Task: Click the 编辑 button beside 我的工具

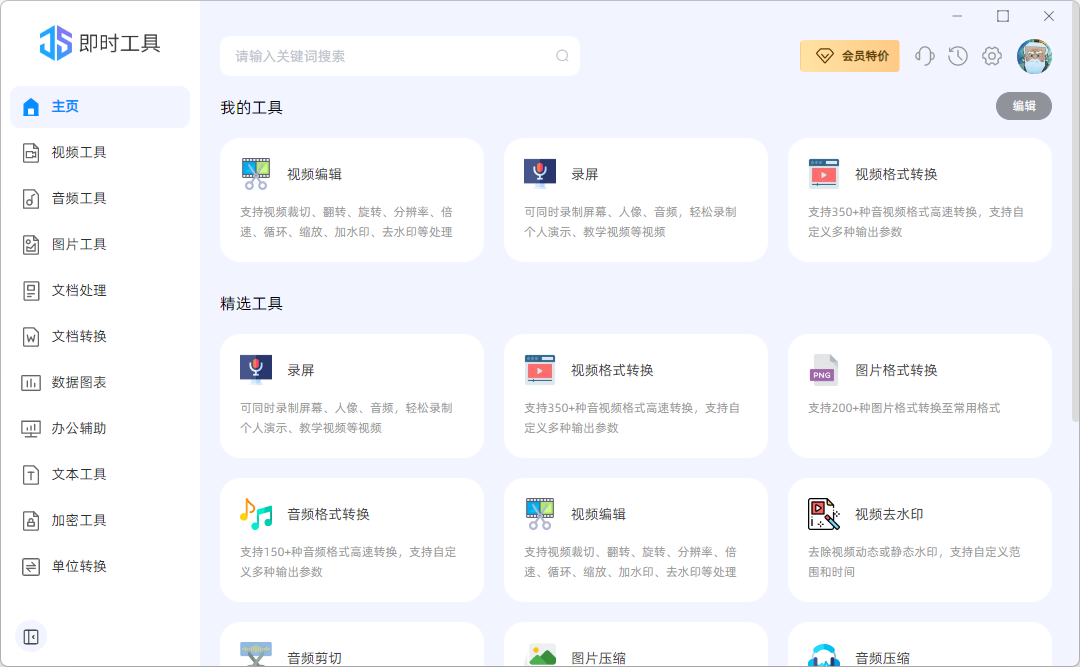Action: tap(1024, 106)
